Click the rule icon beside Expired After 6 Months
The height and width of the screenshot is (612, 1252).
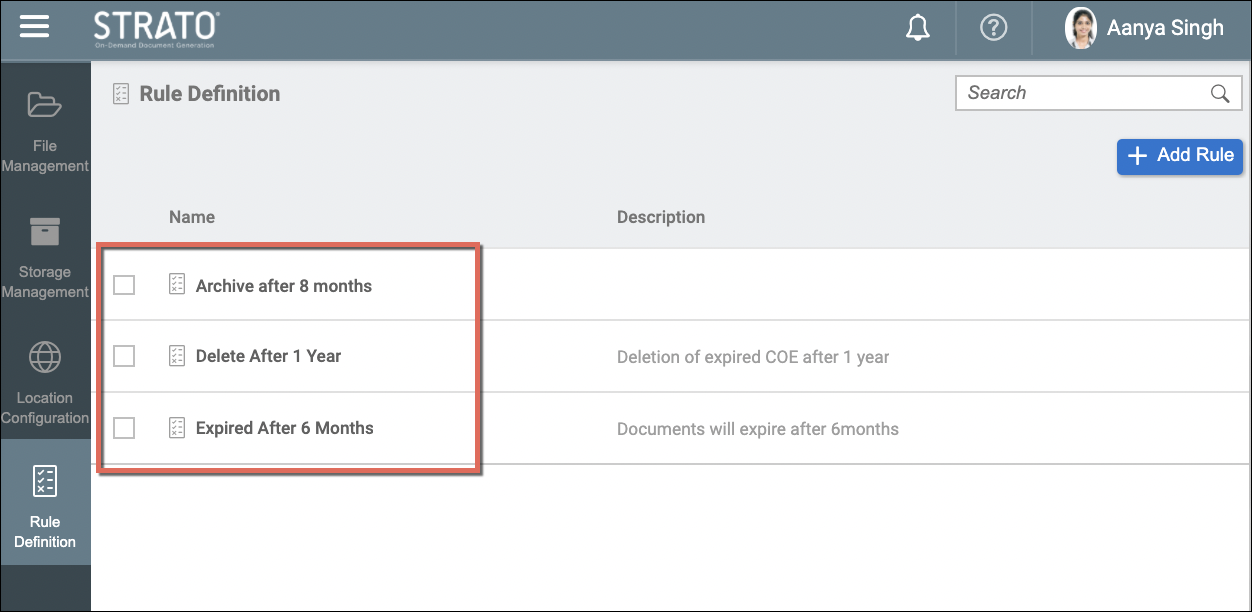point(177,428)
